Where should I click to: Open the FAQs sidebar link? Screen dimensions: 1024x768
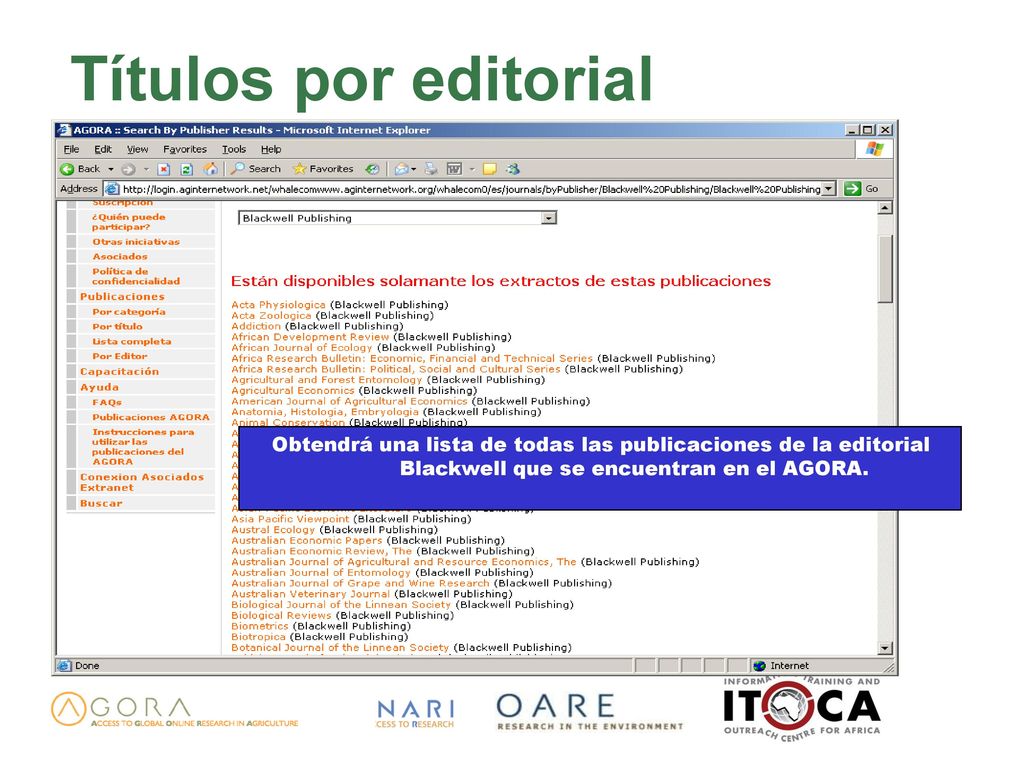click(107, 403)
